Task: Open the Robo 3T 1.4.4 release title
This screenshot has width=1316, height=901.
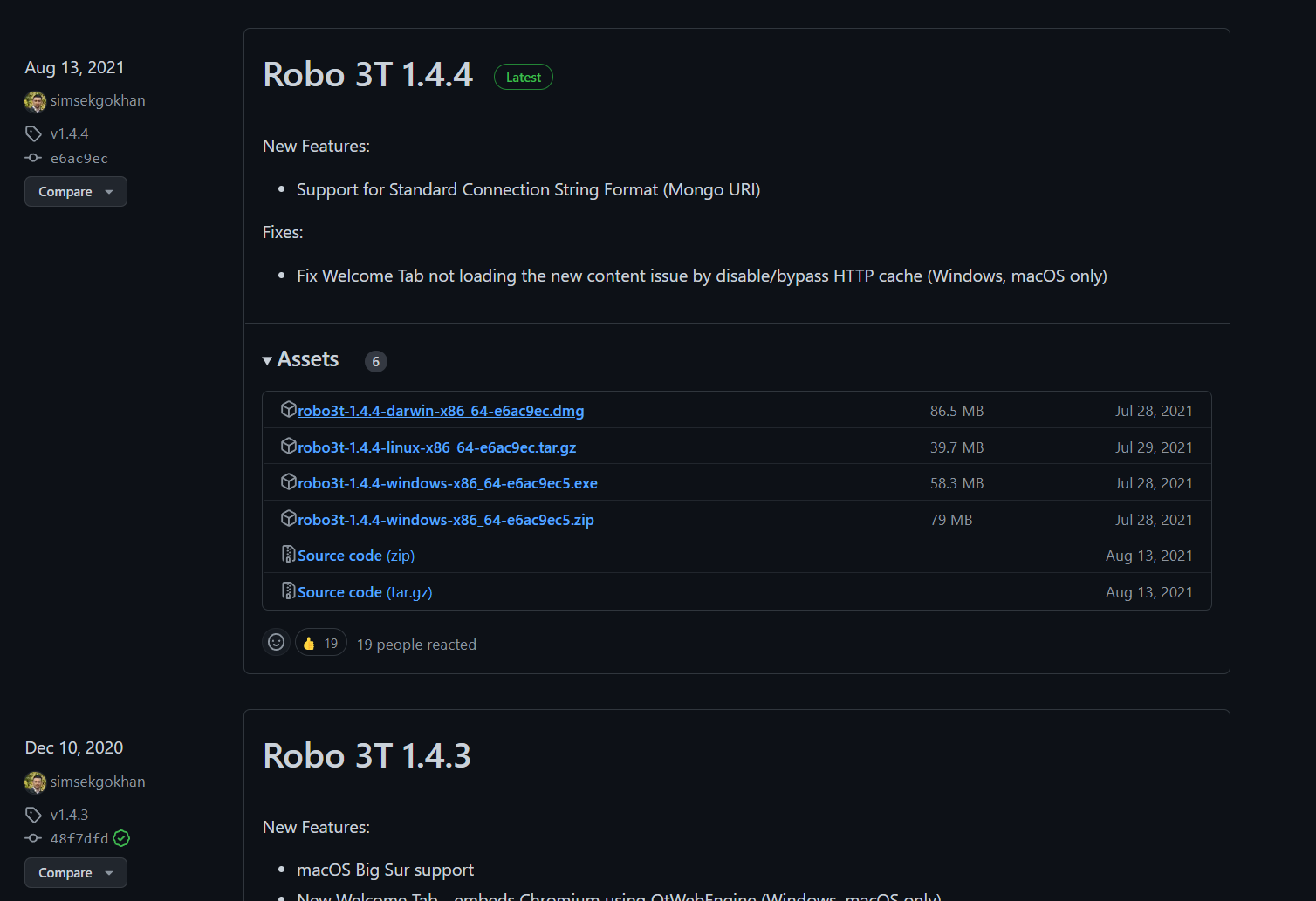Action: coord(368,75)
